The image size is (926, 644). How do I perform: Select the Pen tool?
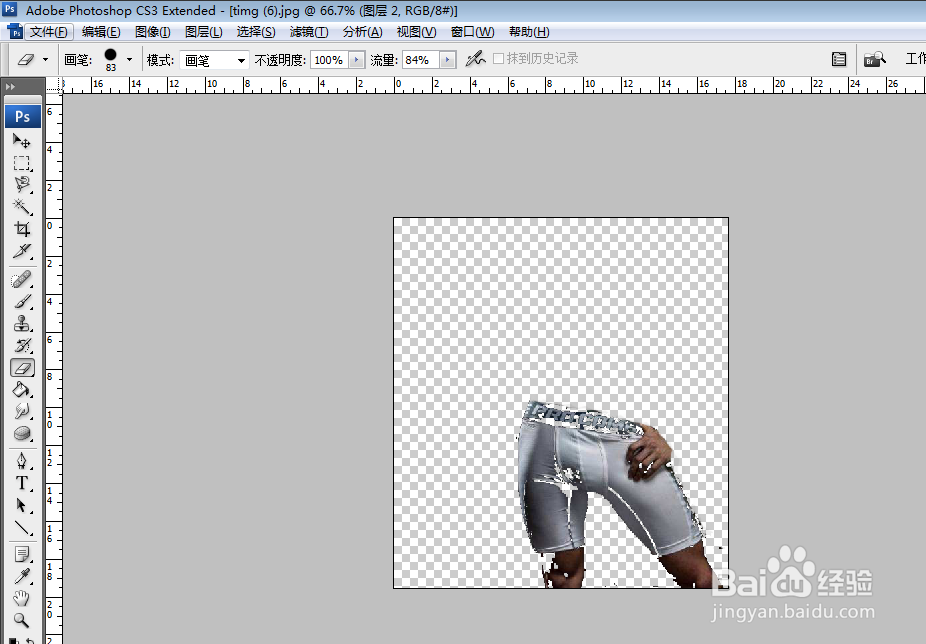(x=22, y=461)
